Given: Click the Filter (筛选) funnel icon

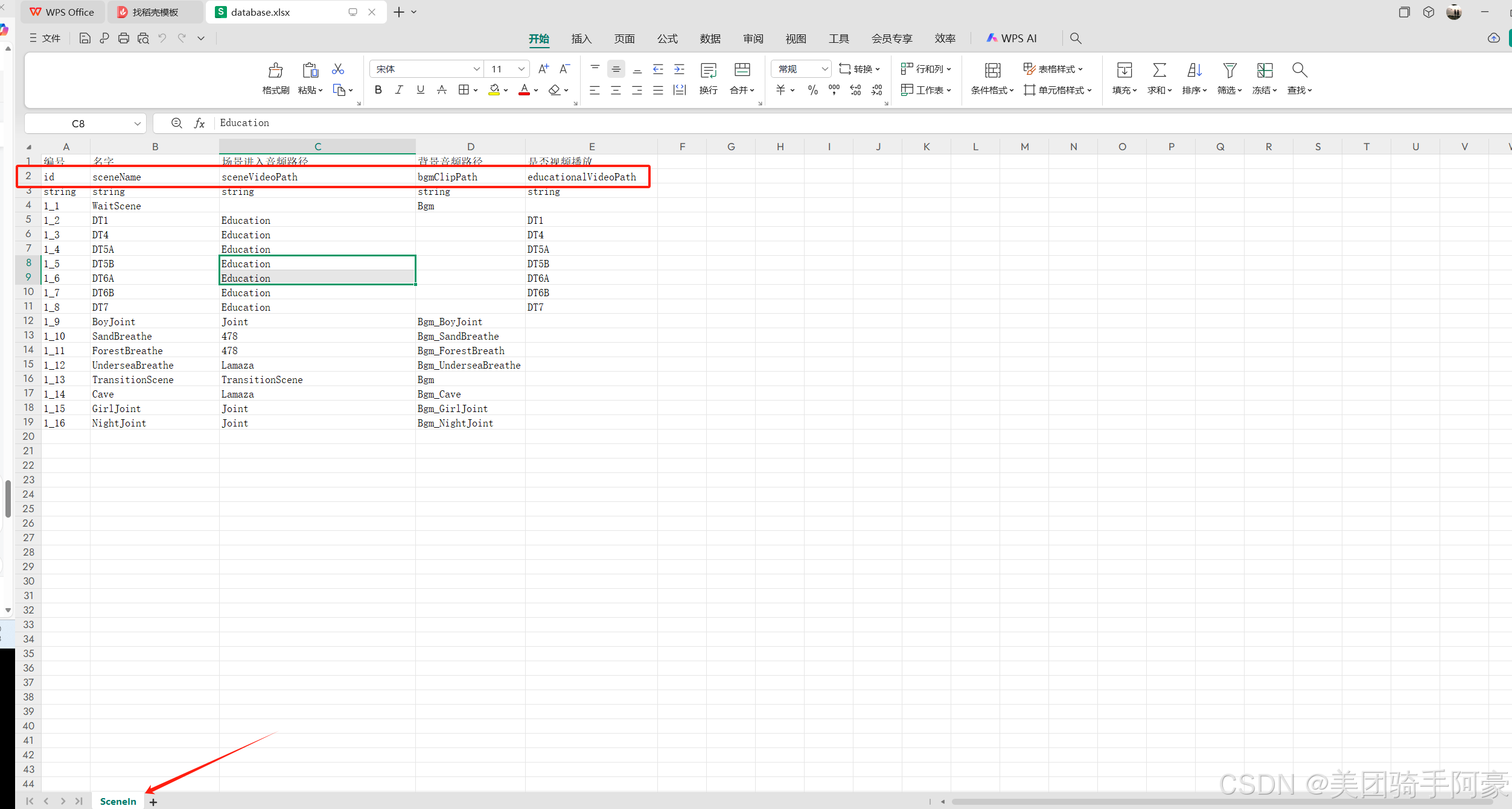Looking at the screenshot, I should 1229,71.
